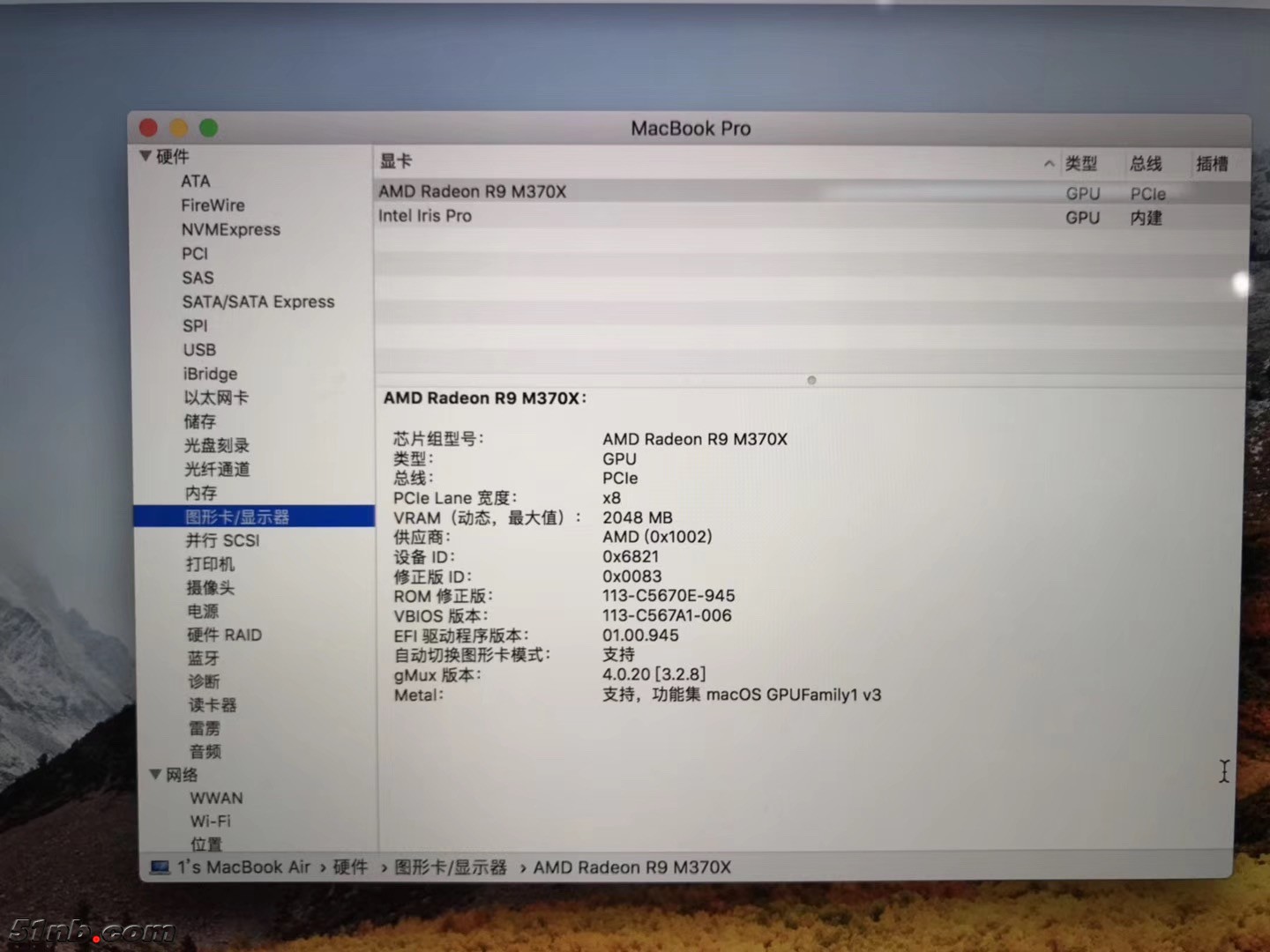Click the bold AMD Radeon R9 M370X heading
This screenshot has height=952, width=1270.
pos(485,398)
